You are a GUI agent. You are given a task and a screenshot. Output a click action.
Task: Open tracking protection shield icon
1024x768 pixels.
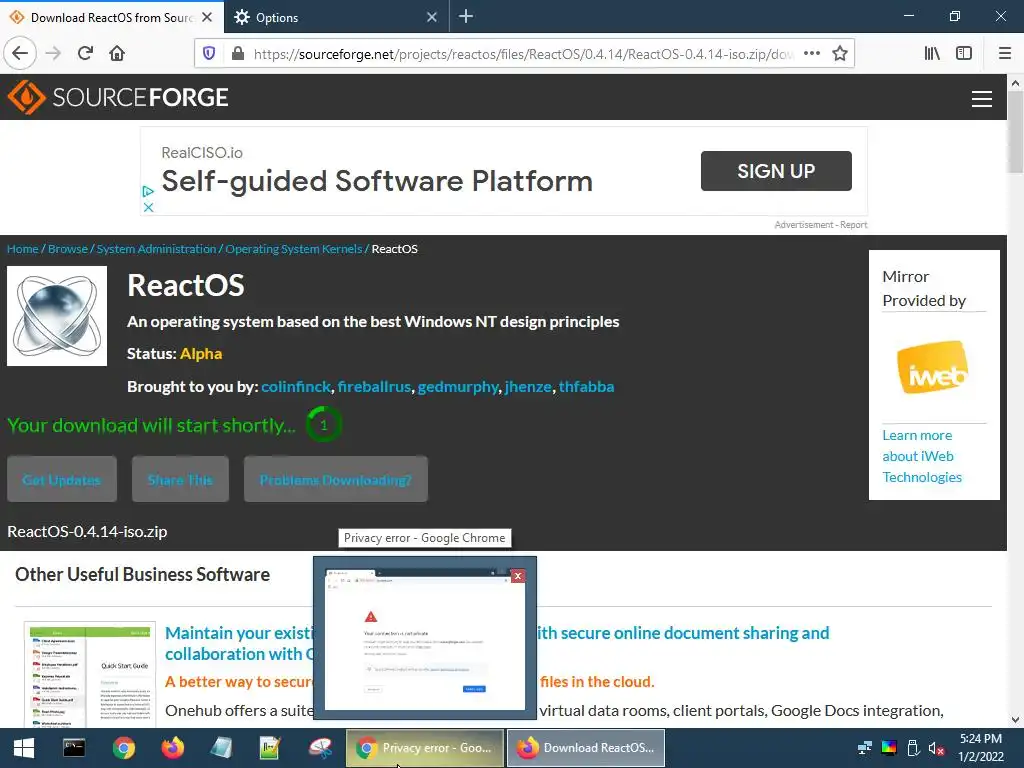point(209,54)
